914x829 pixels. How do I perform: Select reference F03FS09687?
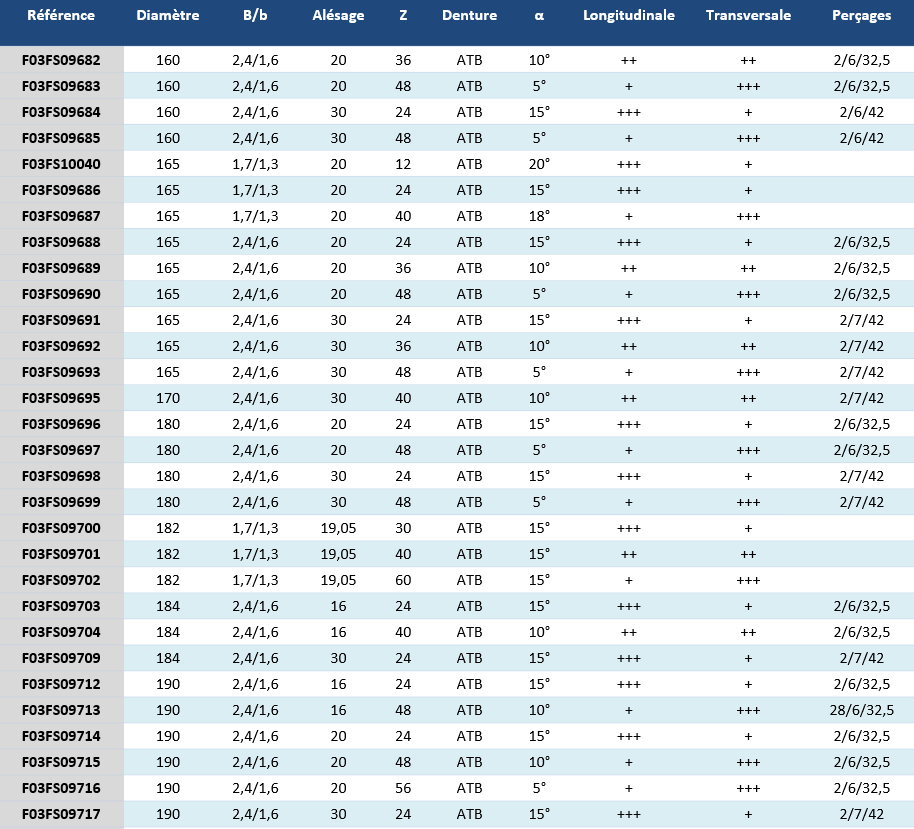tap(61, 216)
